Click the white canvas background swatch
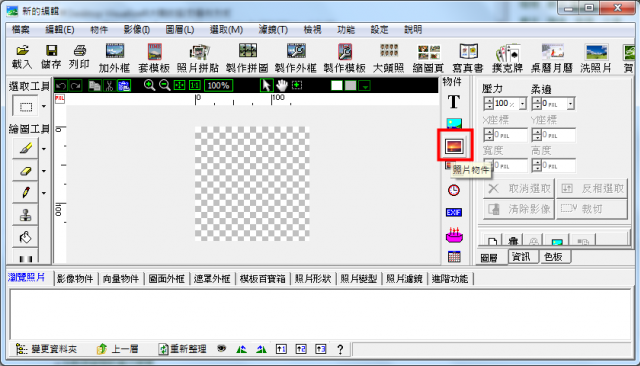The width and height of the screenshot is (640, 366). [337, 85]
